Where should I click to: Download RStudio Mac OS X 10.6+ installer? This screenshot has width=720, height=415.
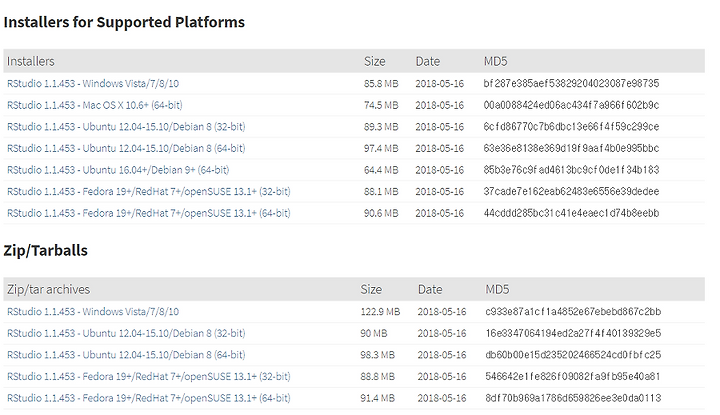pyautogui.click(x=95, y=105)
